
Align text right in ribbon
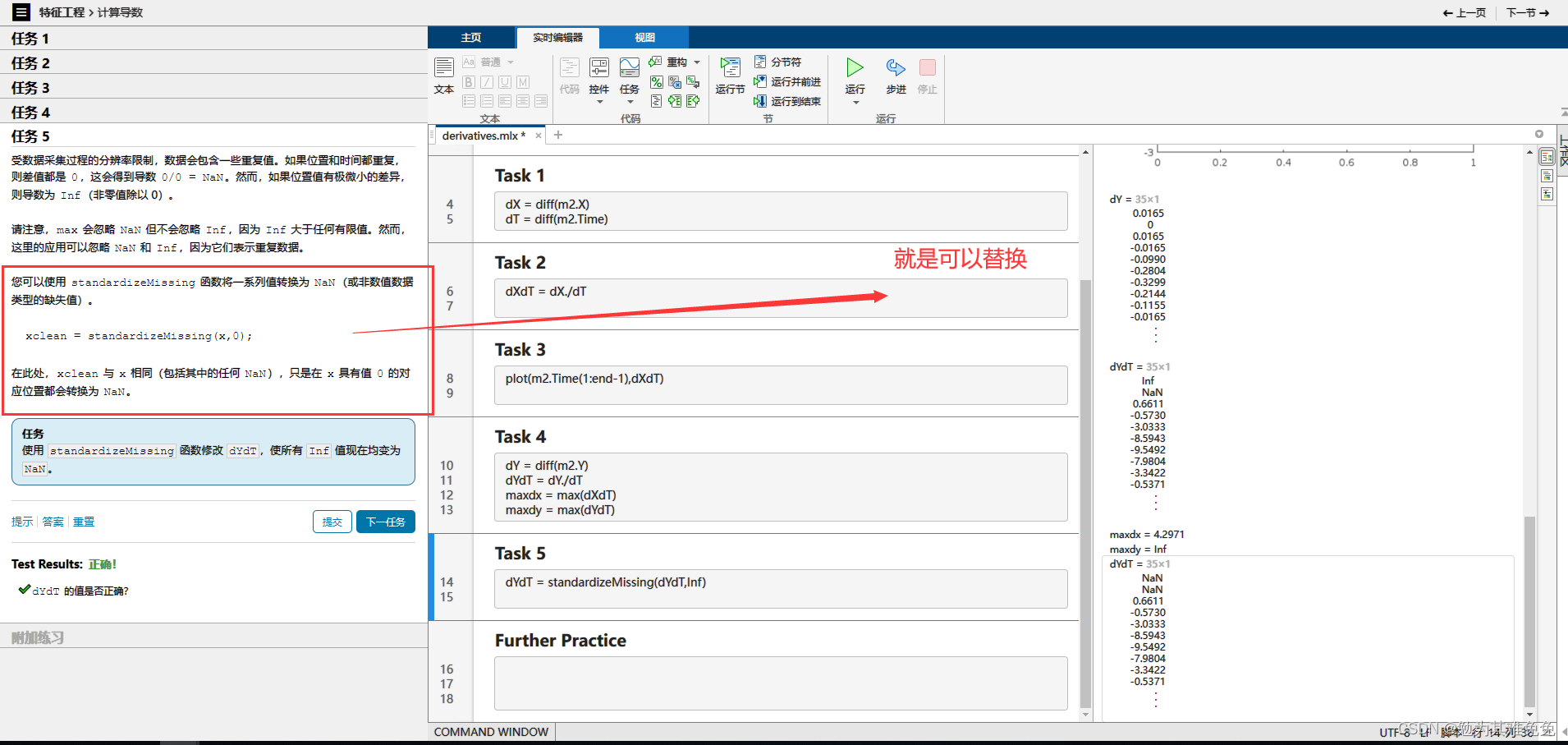(x=541, y=101)
